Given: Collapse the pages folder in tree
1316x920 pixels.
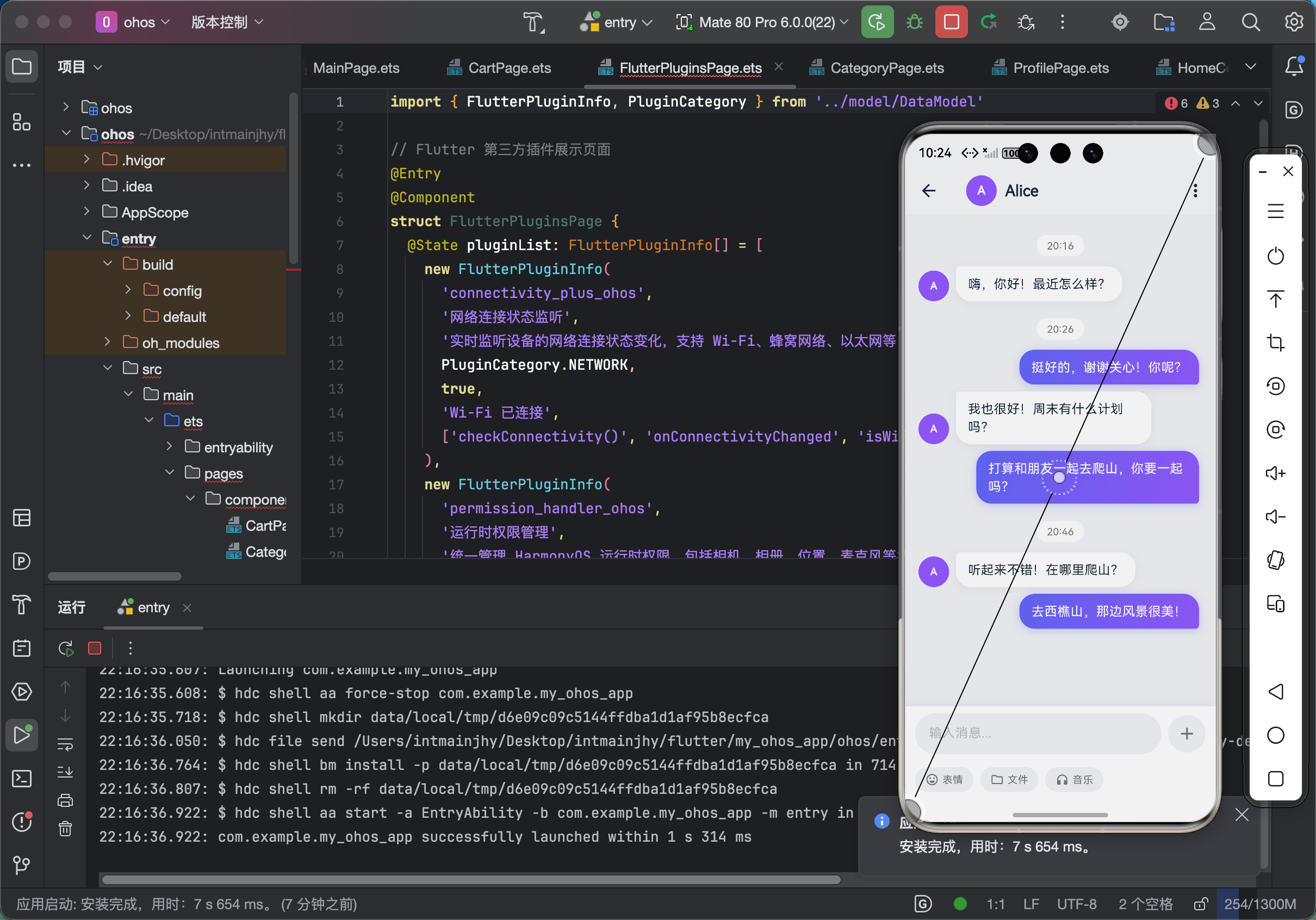Looking at the screenshot, I should coord(170,473).
